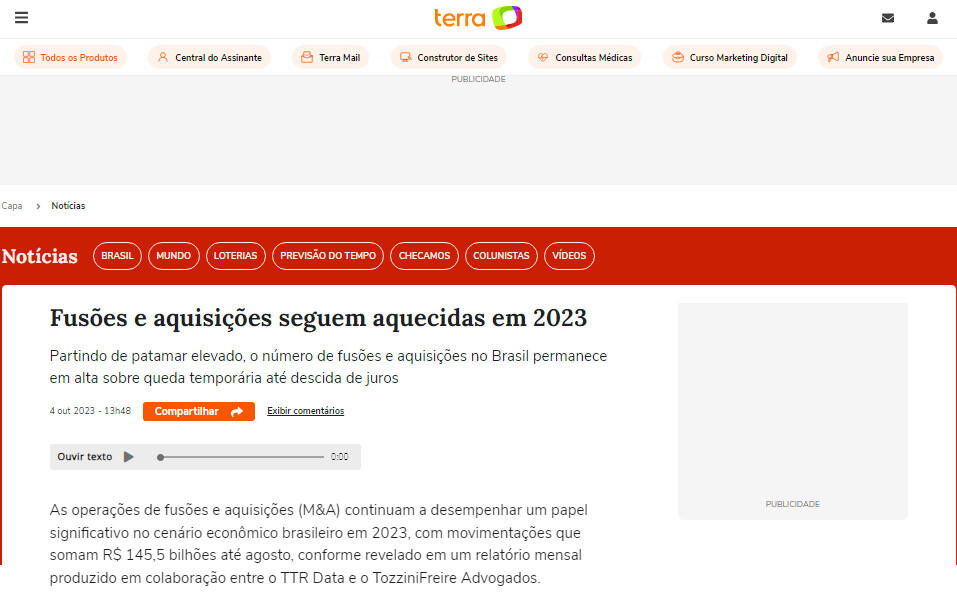Click Anuncie sua Empresa
The image size is (957, 602).
tap(880, 58)
